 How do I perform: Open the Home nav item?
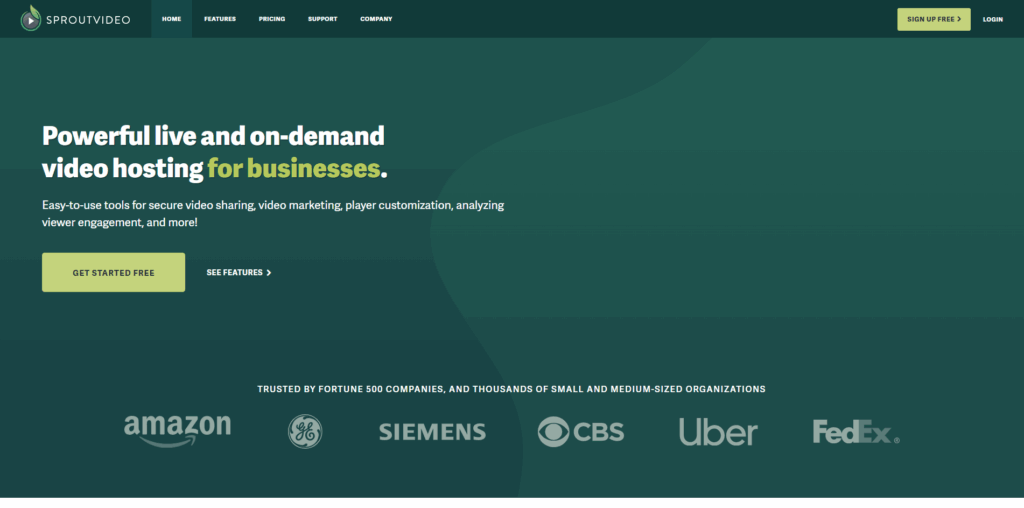[x=172, y=19]
